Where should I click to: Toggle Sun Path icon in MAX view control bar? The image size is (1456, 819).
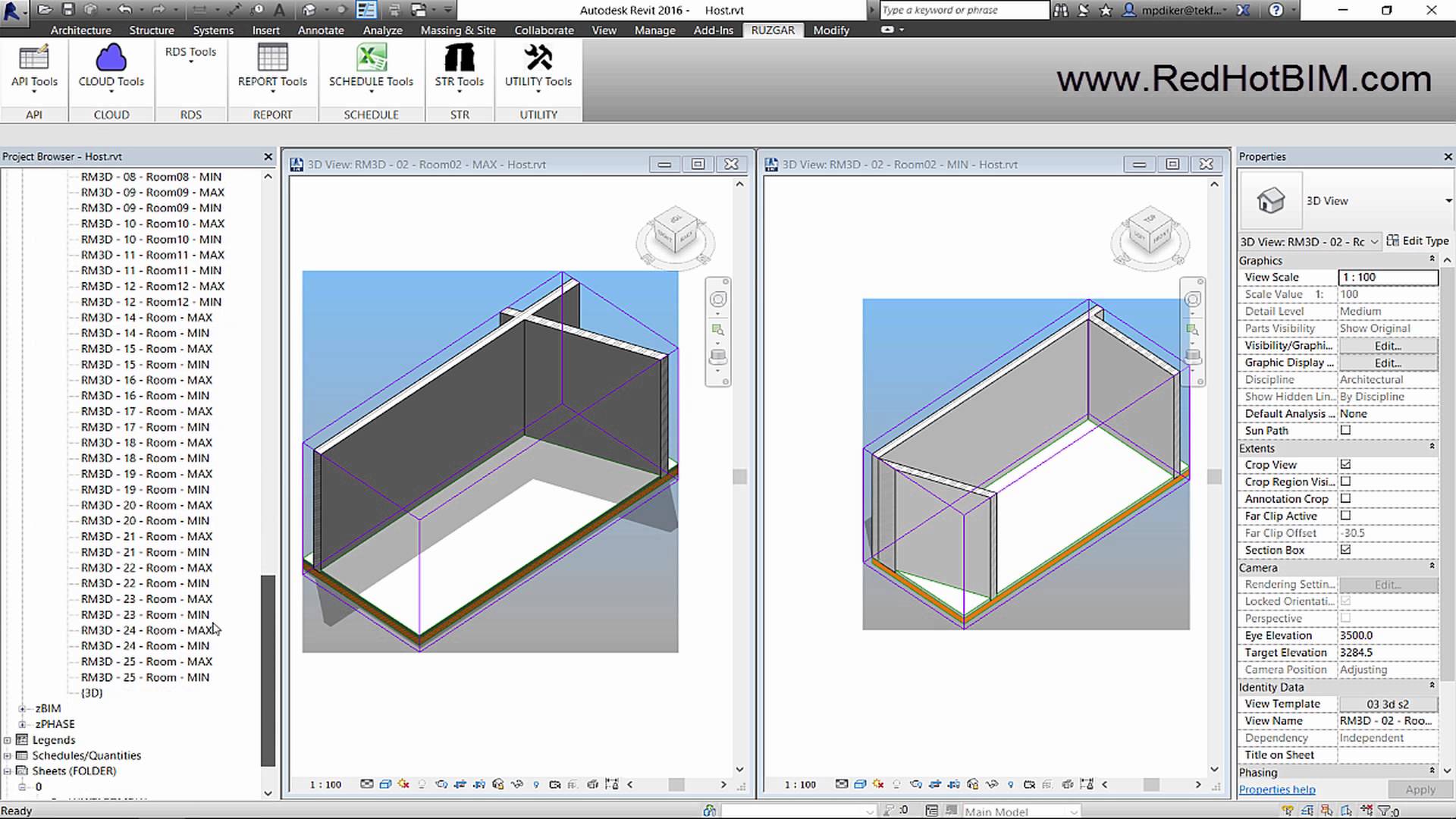pos(403,784)
